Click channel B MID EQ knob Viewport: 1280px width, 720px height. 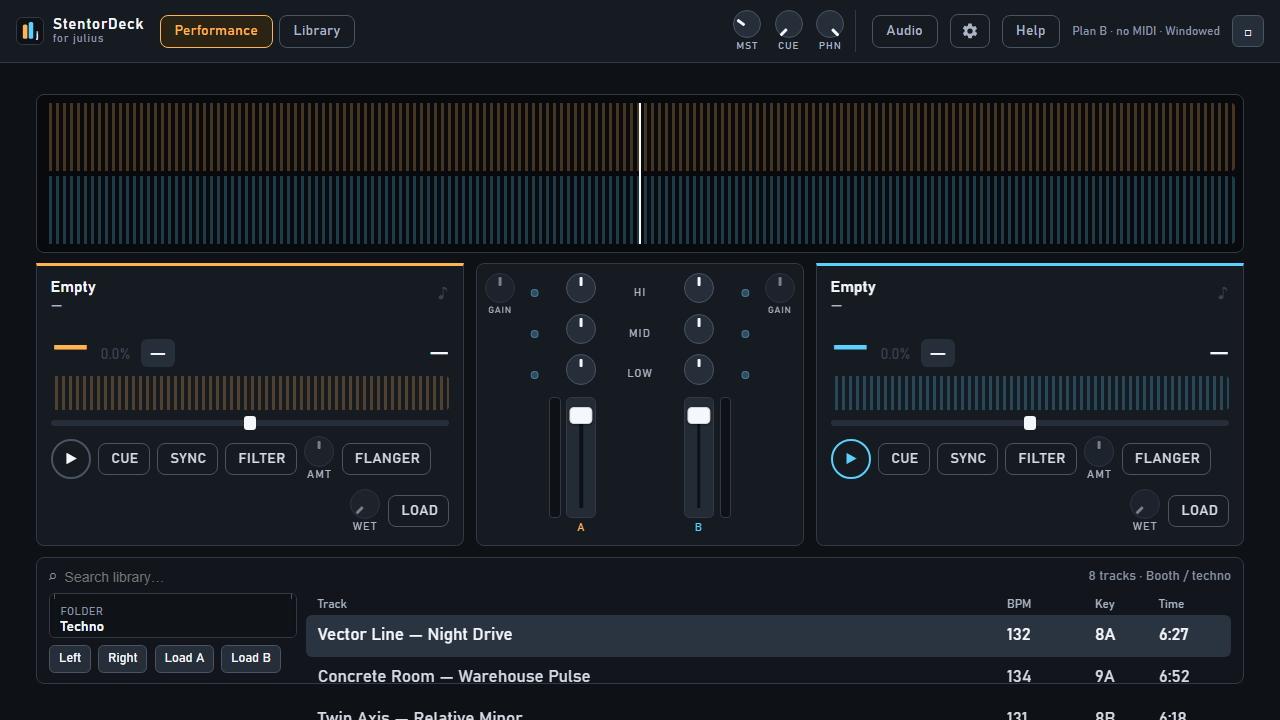click(699, 329)
